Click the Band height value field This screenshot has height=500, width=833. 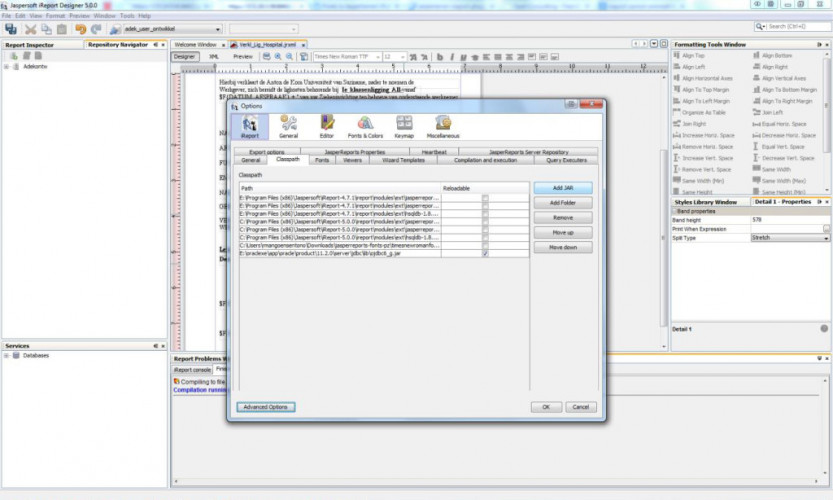coord(790,220)
